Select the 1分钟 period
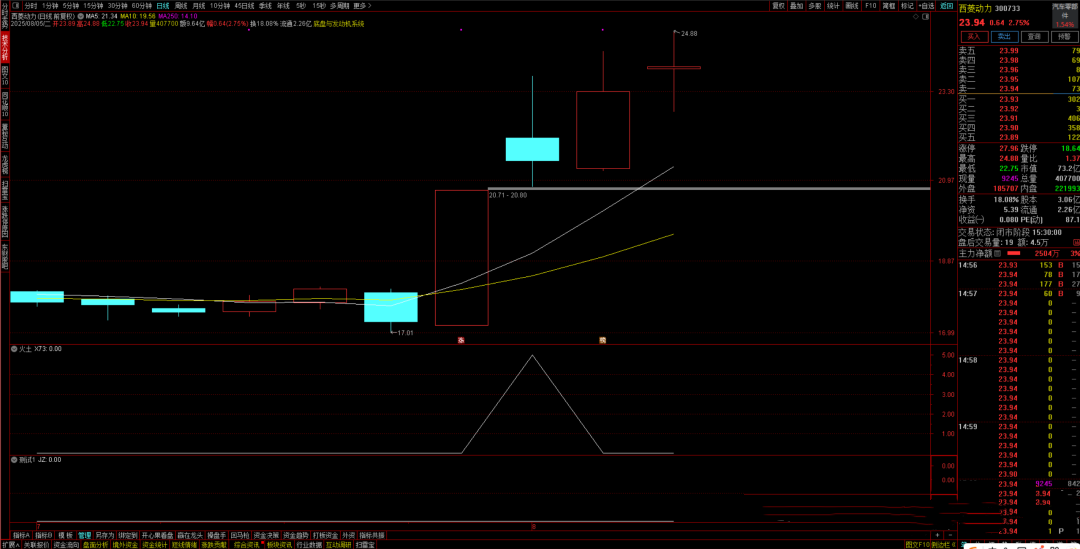Screen dimensions: 1080x549 (50, 6)
